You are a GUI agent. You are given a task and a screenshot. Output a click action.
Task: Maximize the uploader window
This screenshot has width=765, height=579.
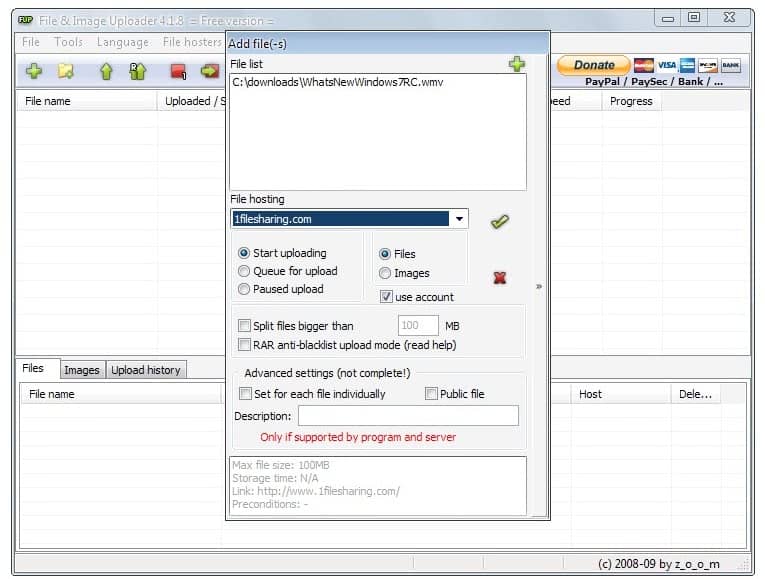tap(694, 18)
